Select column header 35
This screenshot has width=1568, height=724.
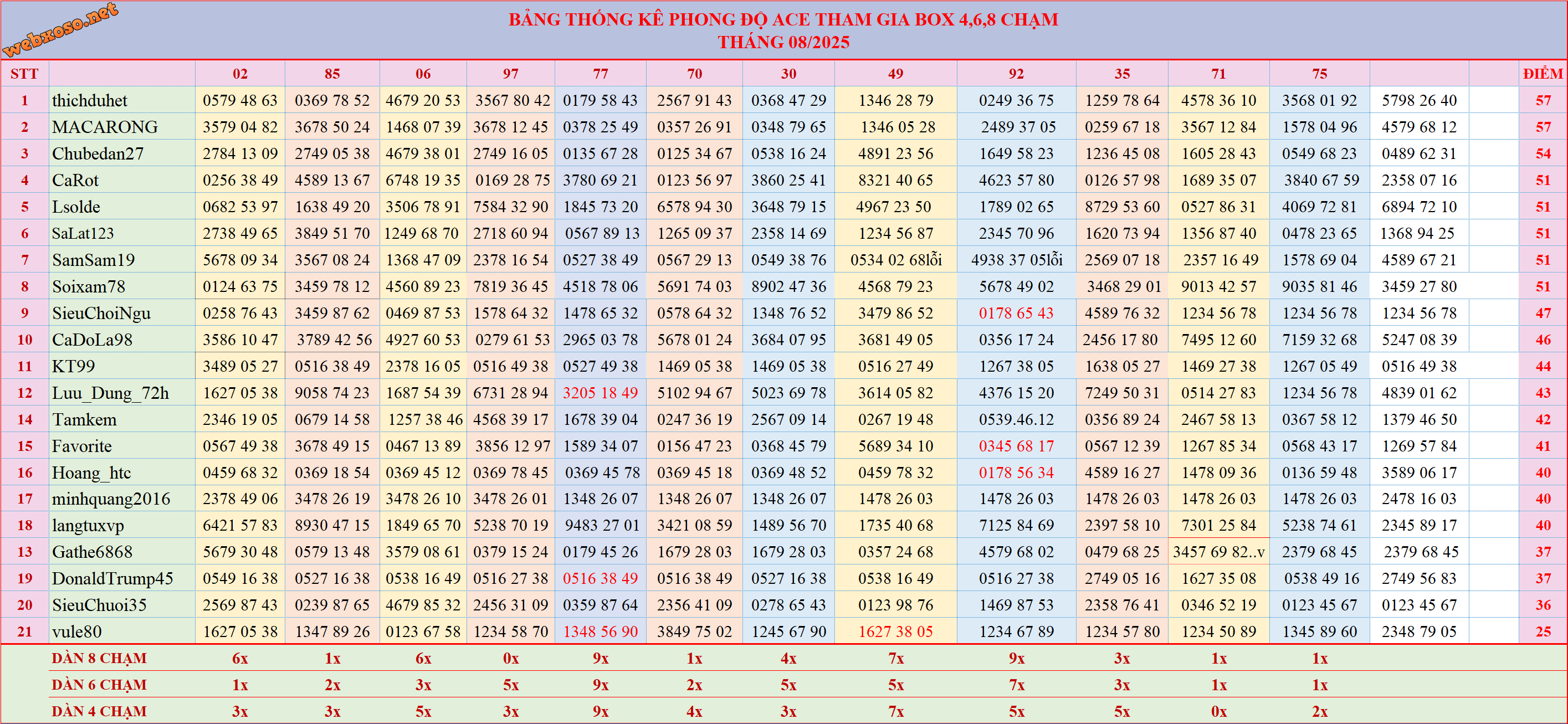pyautogui.click(x=1122, y=74)
